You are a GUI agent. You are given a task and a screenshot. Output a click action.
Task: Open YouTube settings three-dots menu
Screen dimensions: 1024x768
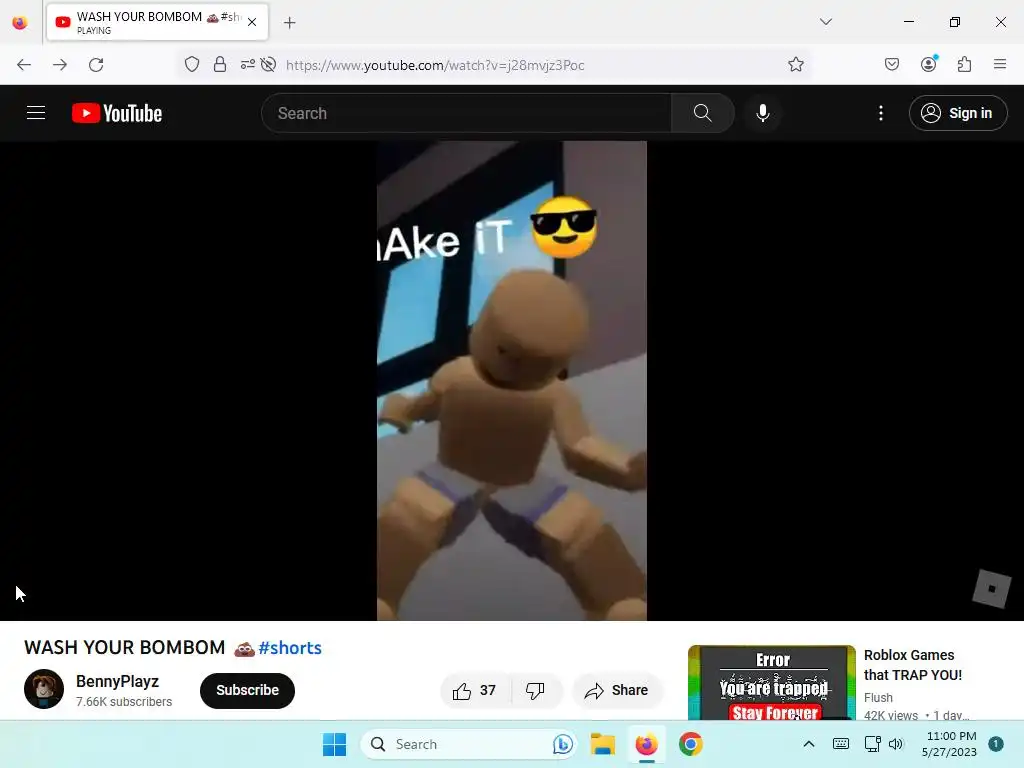(881, 113)
